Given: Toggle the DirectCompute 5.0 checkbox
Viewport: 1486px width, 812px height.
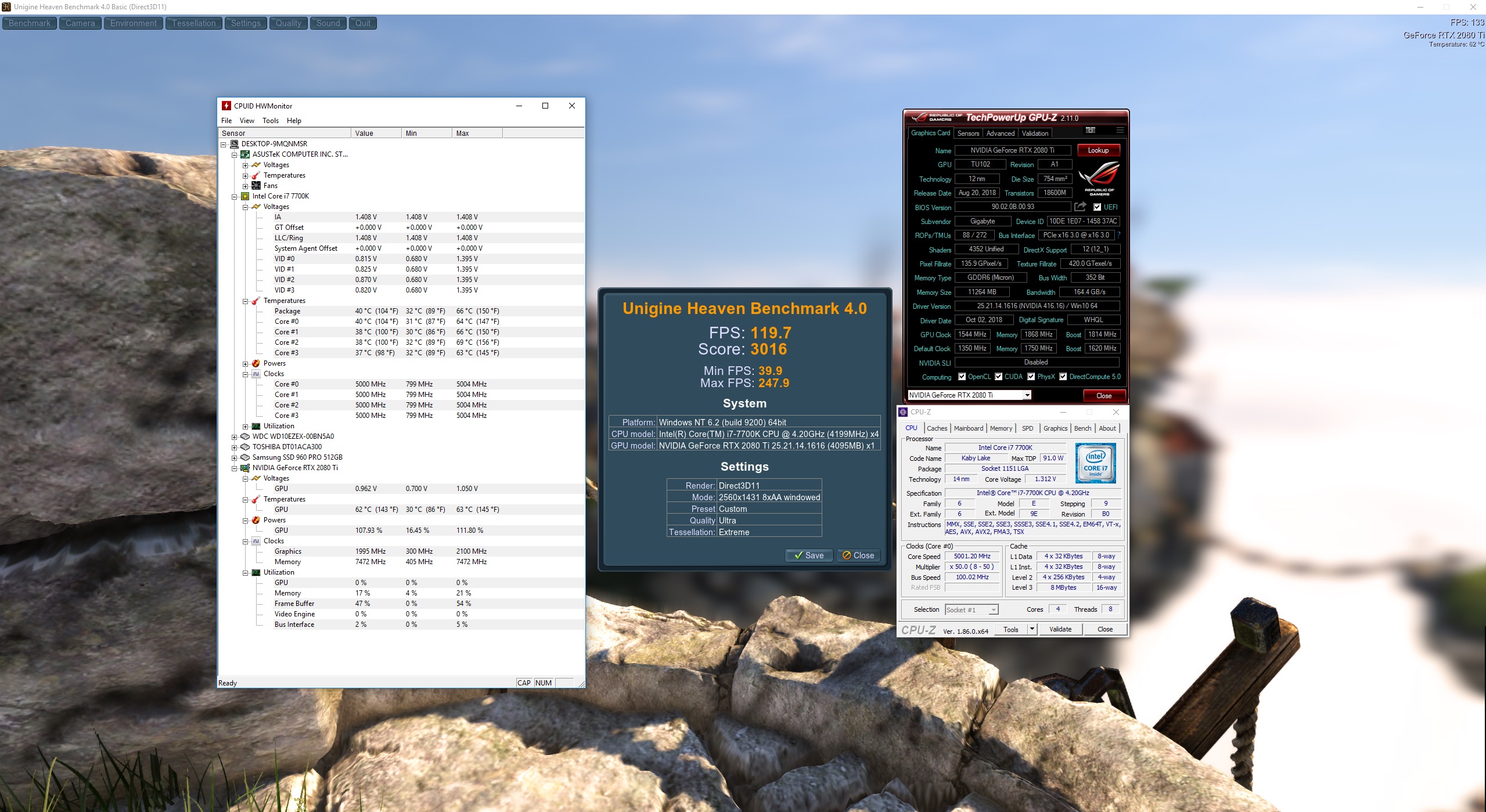Looking at the screenshot, I should coord(1063,377).
